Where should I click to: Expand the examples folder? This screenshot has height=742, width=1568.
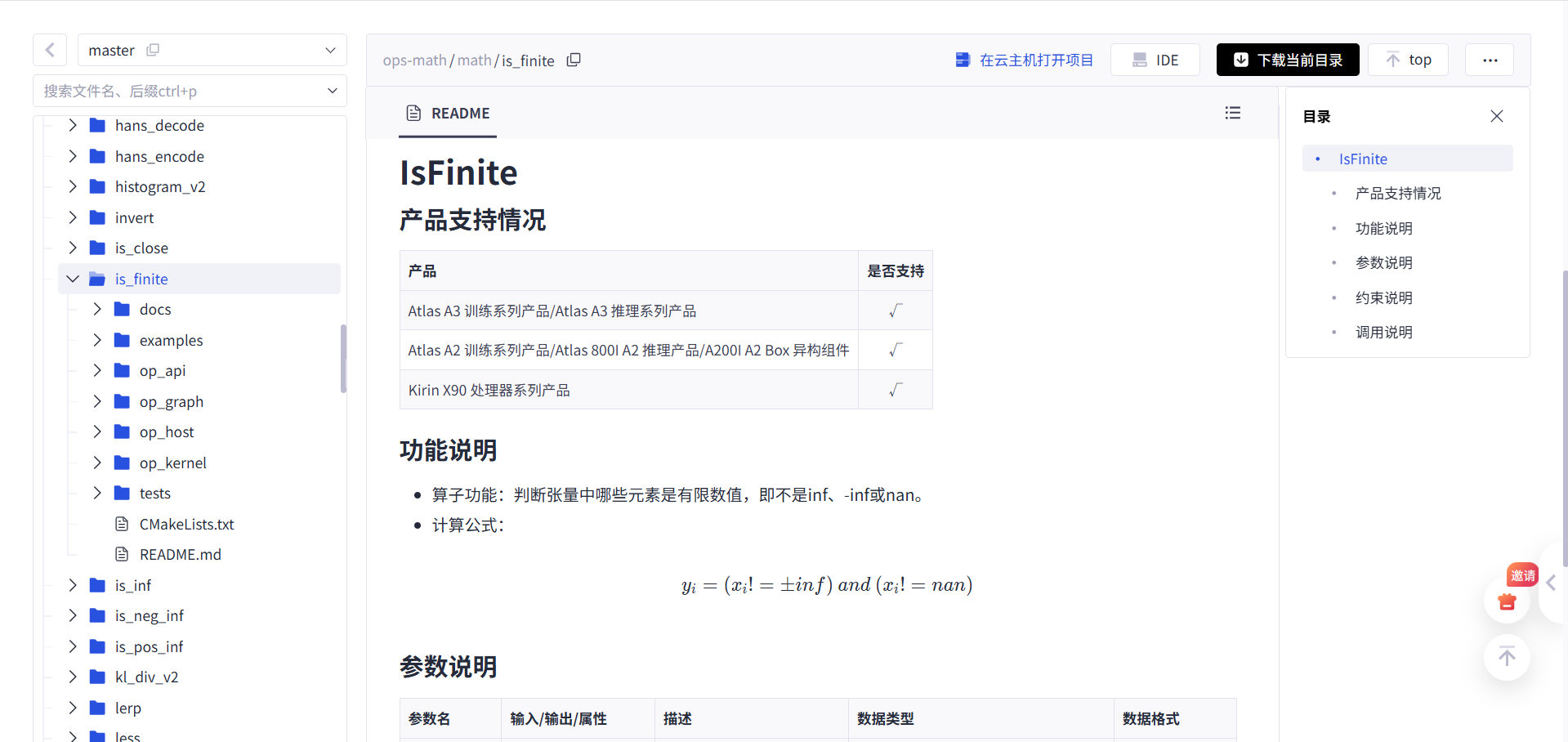click(97, 340)
